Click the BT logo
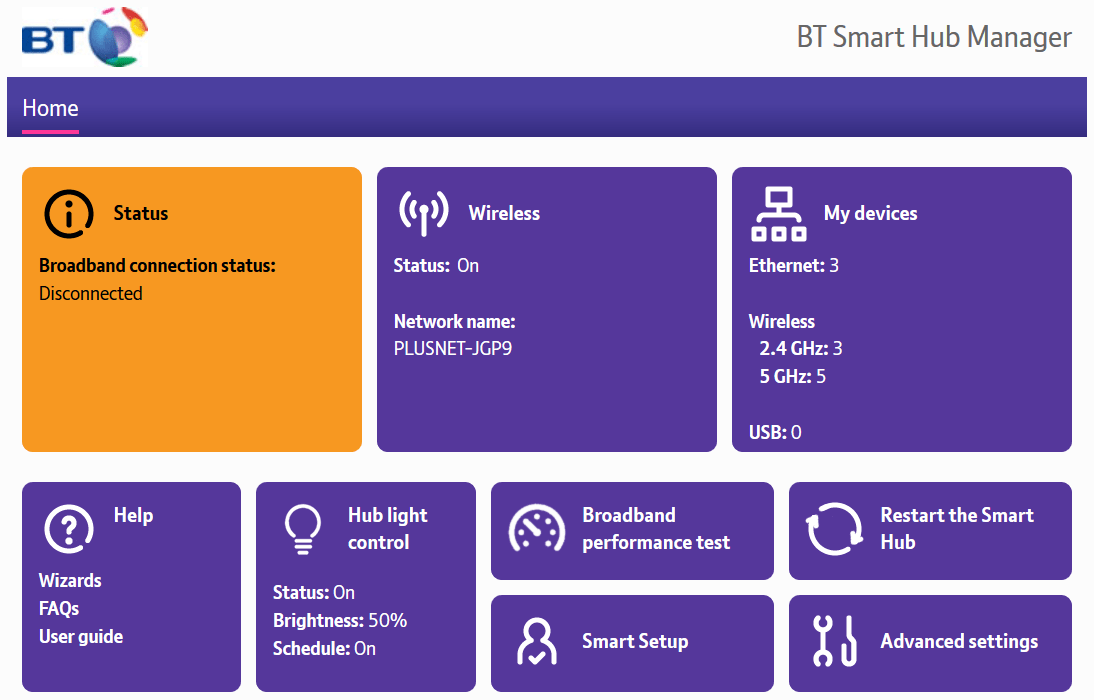 pos(84,38)
